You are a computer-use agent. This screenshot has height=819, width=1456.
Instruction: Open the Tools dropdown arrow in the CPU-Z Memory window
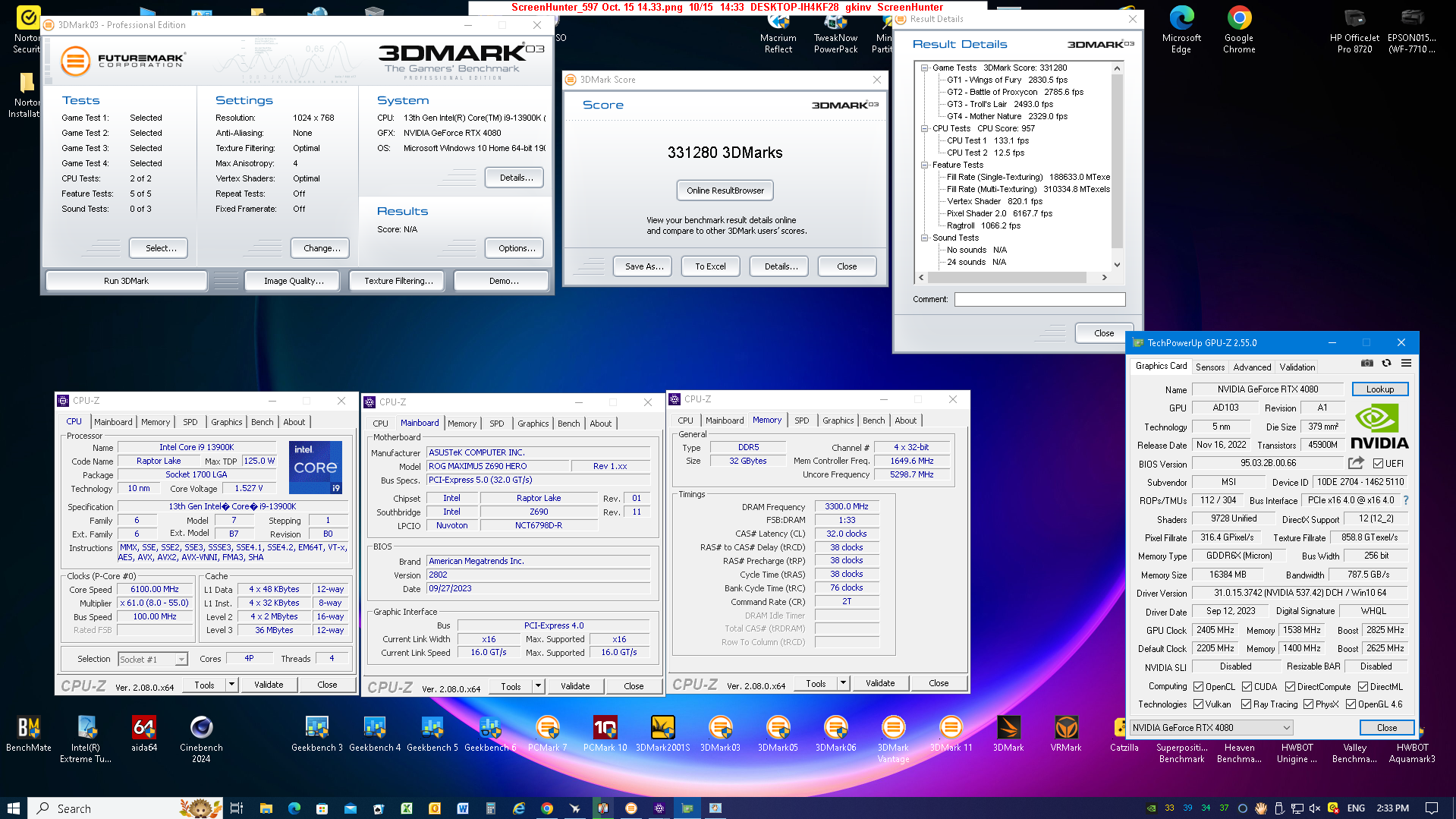(x=842, y=683)
